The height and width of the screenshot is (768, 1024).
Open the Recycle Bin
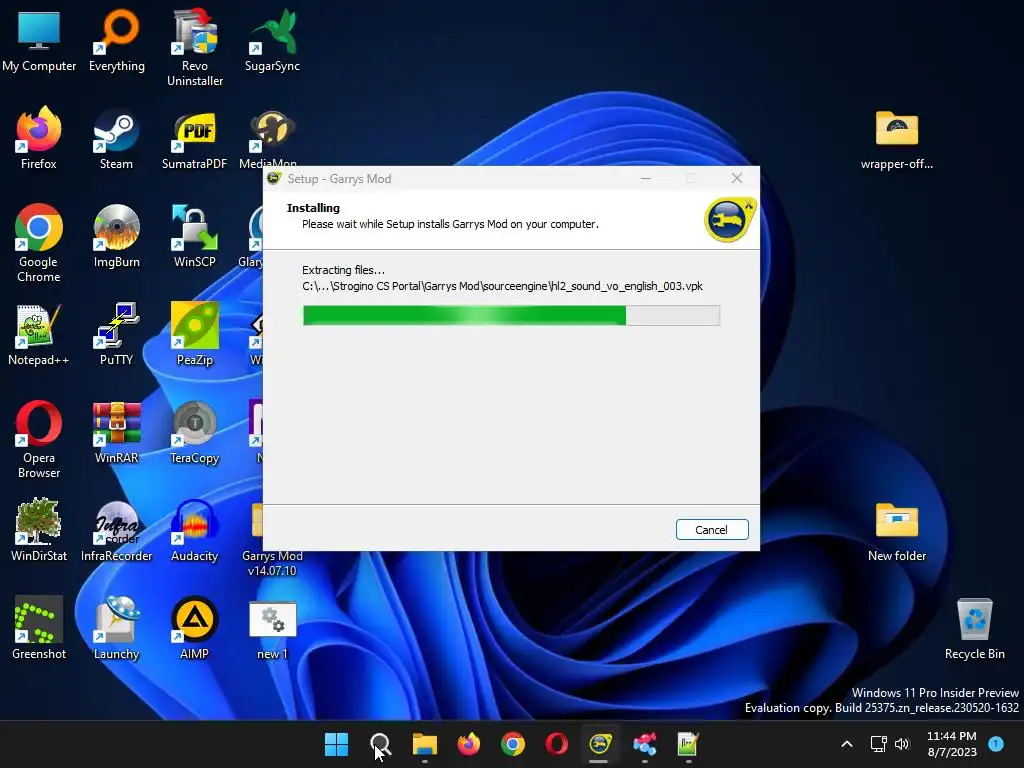[x=974, y=629]
